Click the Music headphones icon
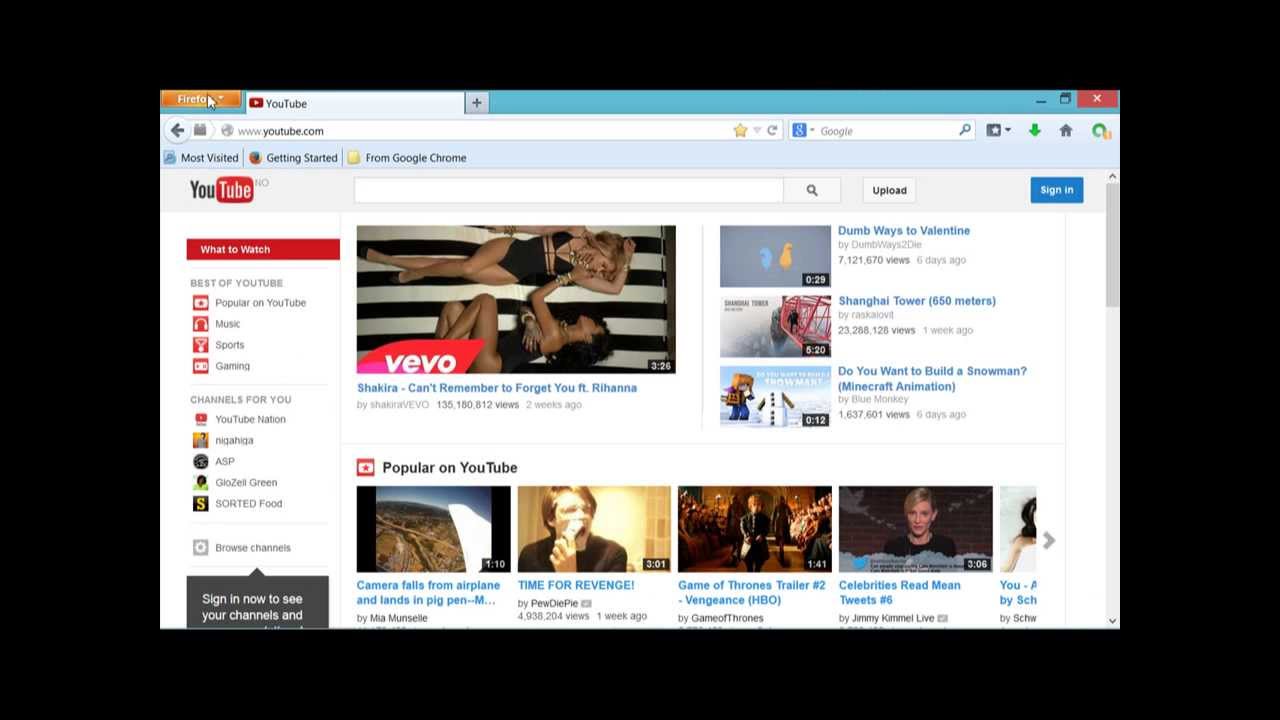Screen dimensions: 1280x720 coord(201,324)
